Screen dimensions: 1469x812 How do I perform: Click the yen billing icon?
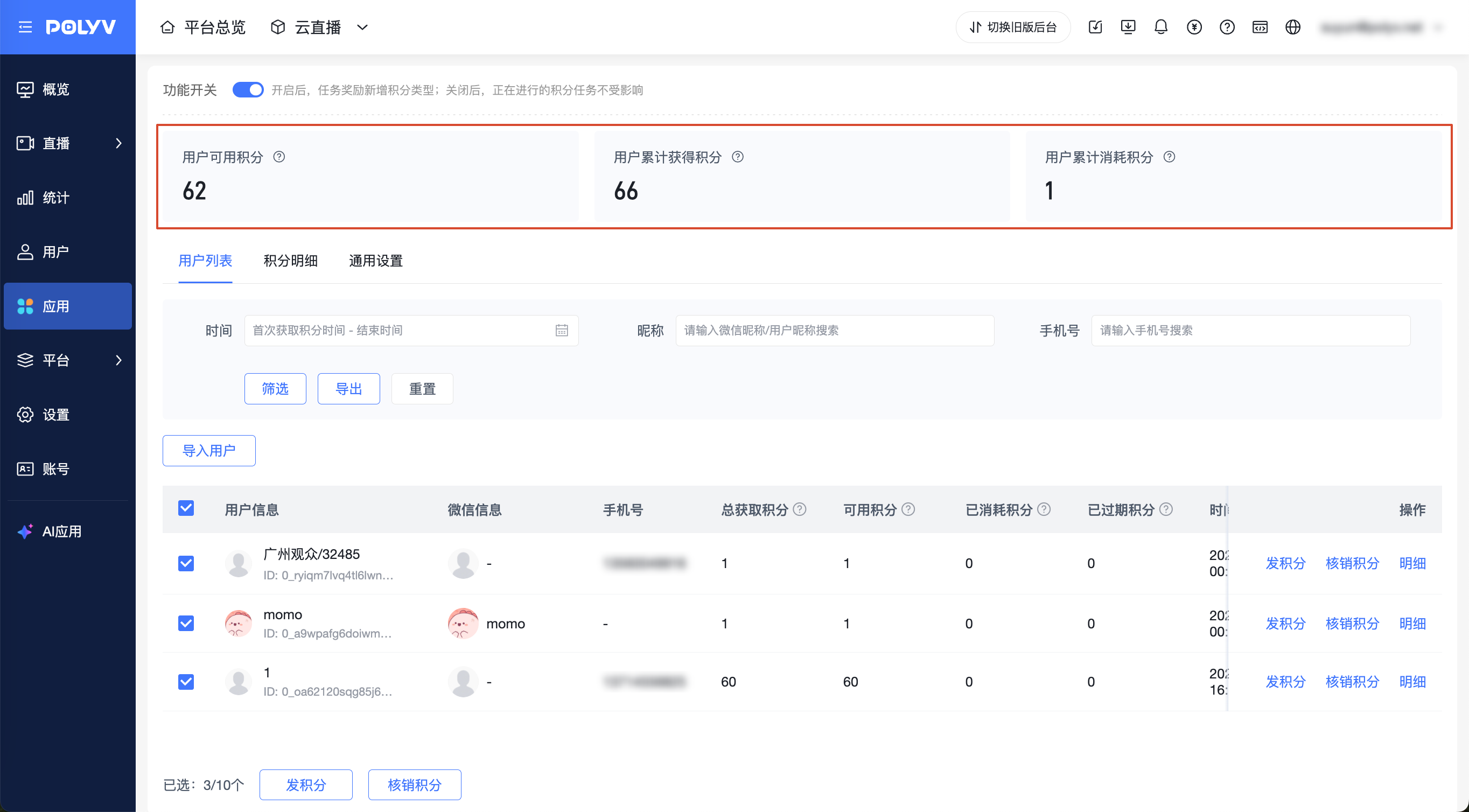1194,27
